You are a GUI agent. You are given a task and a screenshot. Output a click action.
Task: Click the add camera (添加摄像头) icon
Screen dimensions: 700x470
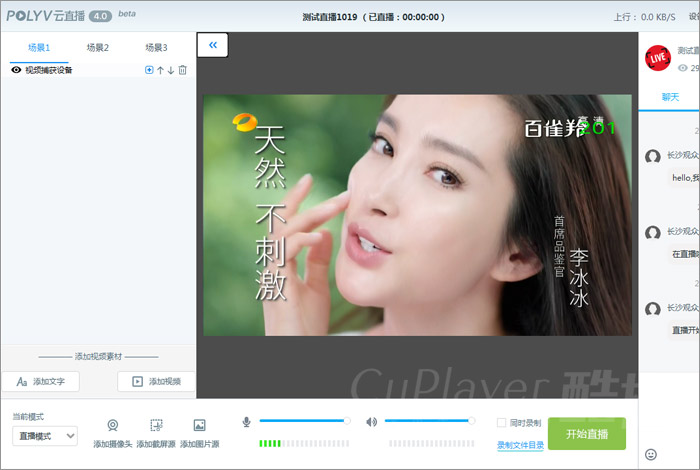(x=113, y=425)
